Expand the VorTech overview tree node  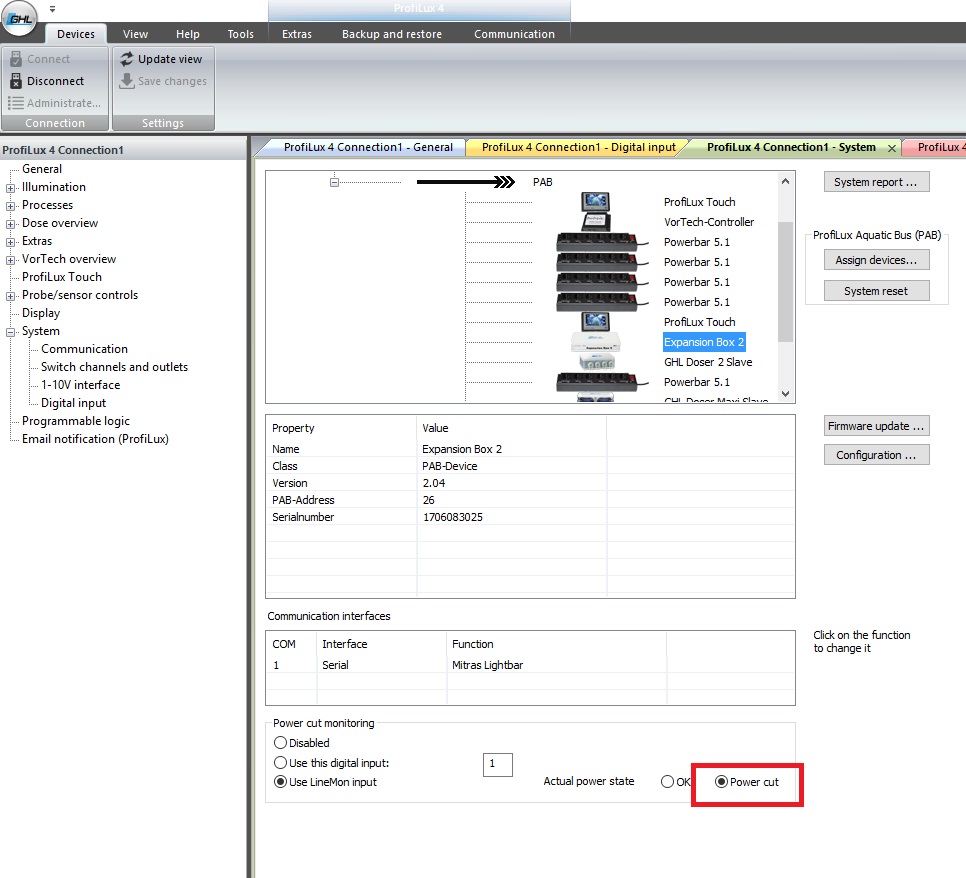point(10,260)
